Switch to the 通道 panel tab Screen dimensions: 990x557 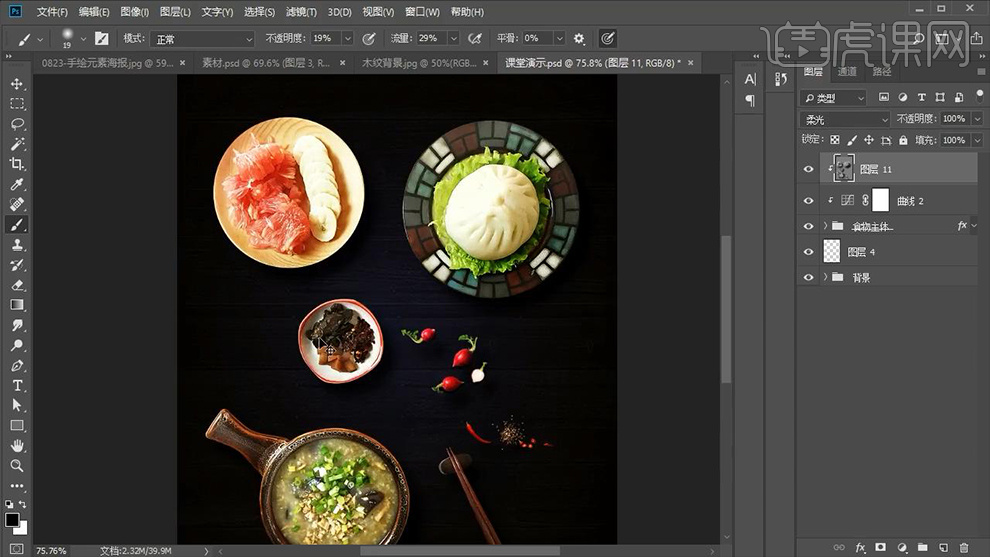point(847,72)
